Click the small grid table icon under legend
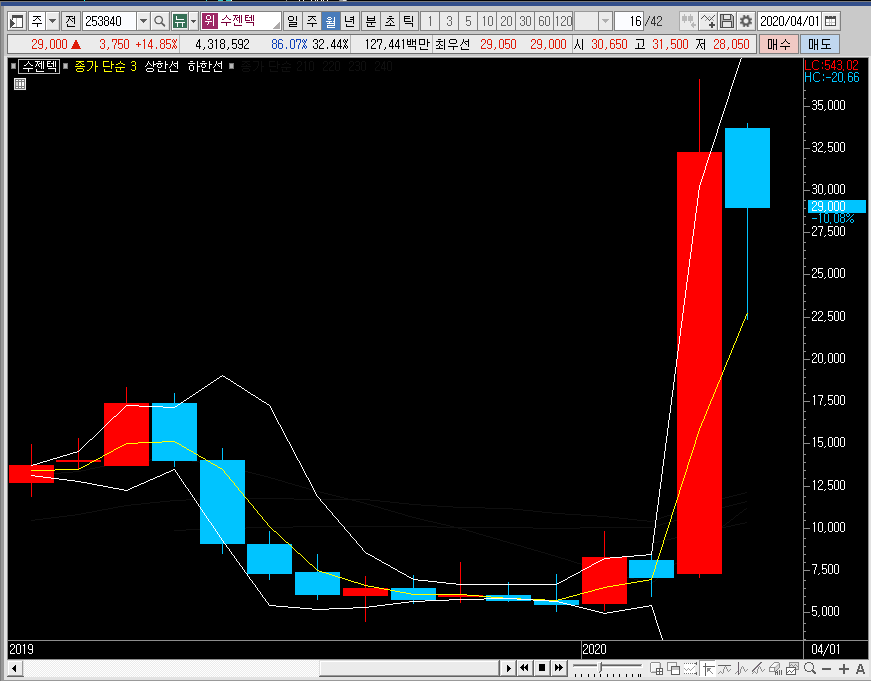Image resolution: width=871 pixels, height=681 pixels. pyautogui.click(x=20, y=84)
